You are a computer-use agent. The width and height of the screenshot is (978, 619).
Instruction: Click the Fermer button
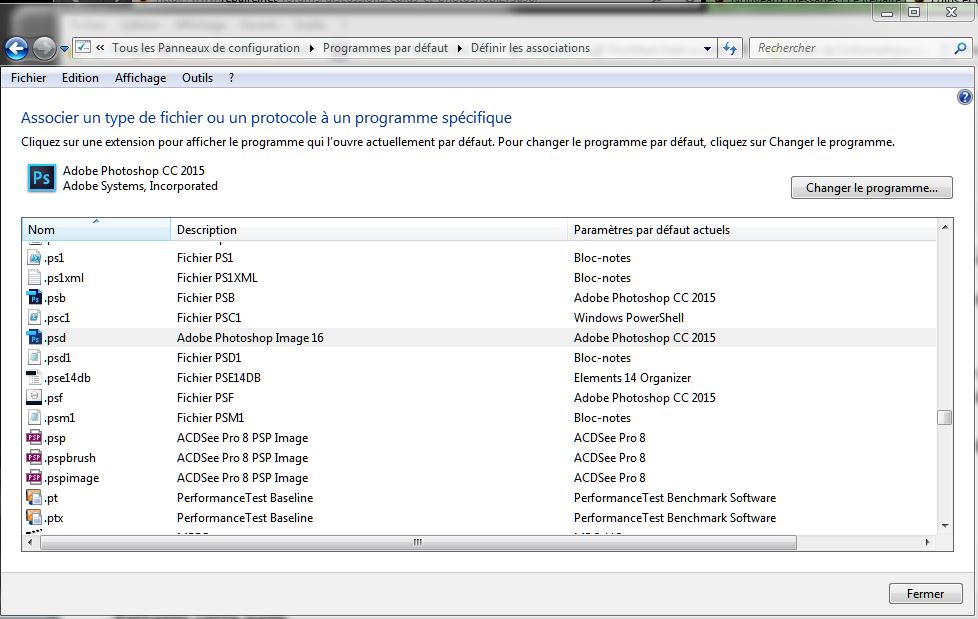[x=925, y=593]
